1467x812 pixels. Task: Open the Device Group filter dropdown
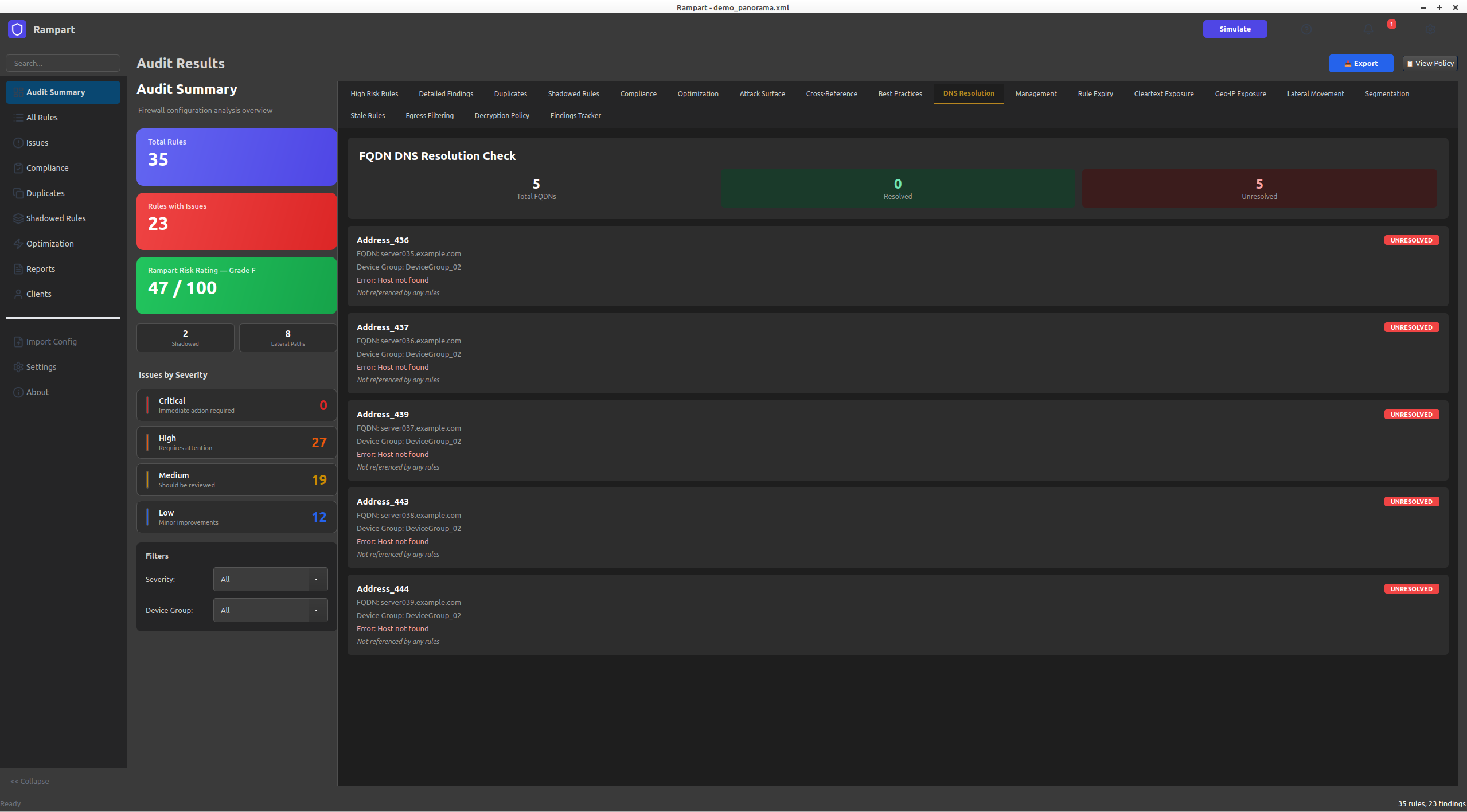[270, 610]
